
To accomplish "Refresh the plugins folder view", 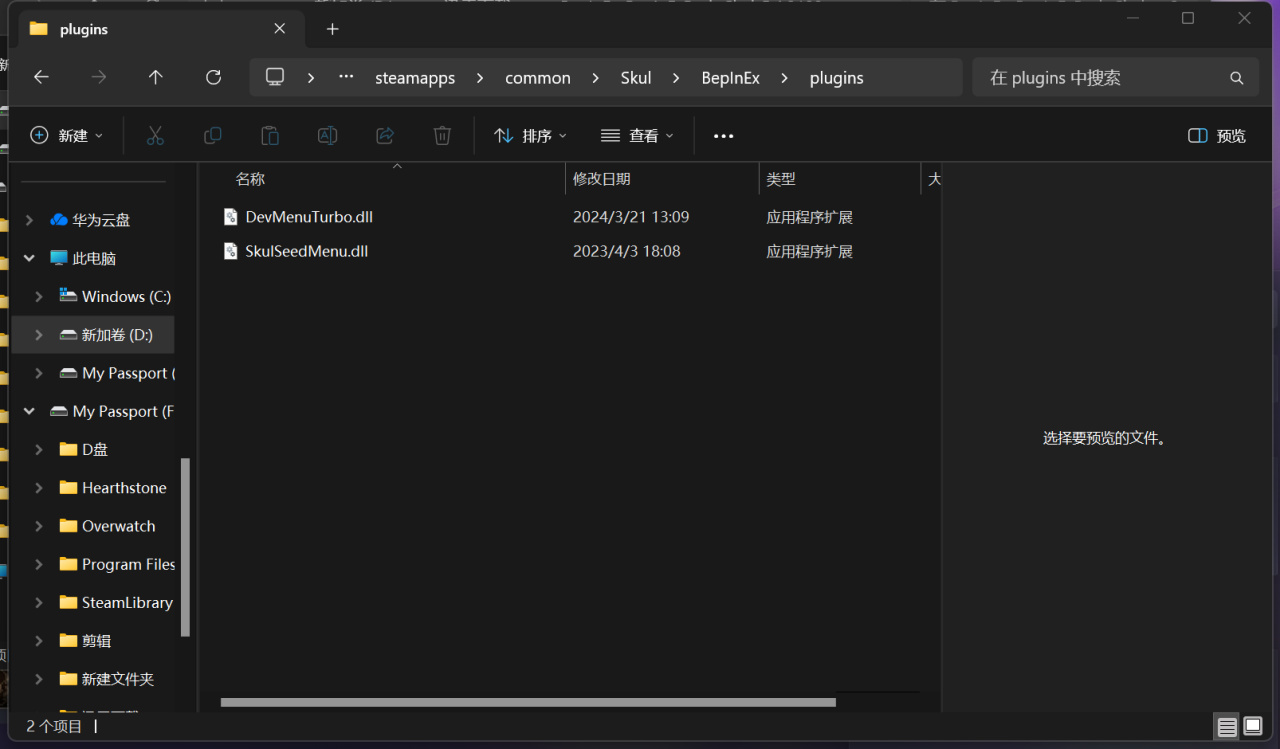I will (x=213, y=77).
